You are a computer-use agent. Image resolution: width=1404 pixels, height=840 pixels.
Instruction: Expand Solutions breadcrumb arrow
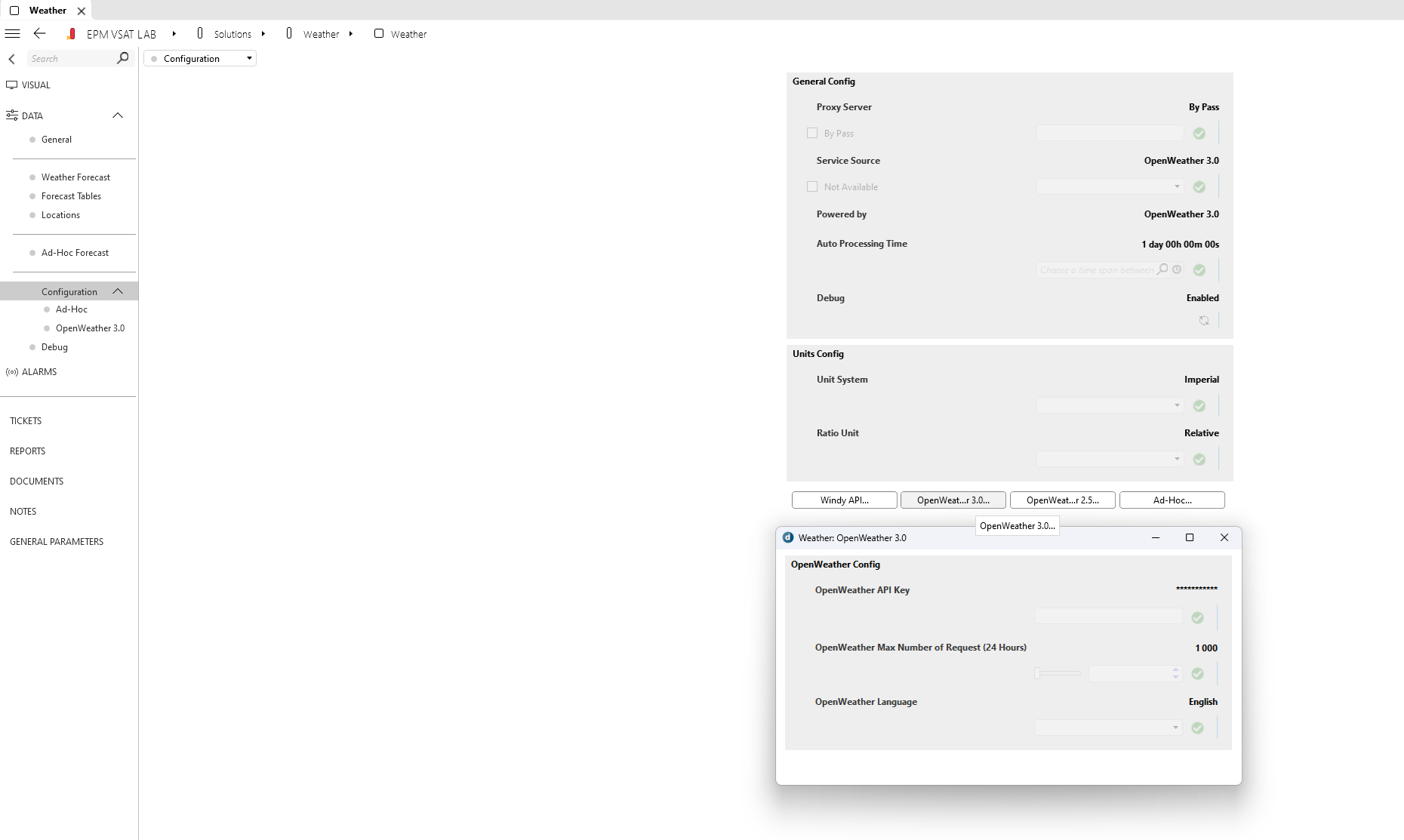point(263,34)
